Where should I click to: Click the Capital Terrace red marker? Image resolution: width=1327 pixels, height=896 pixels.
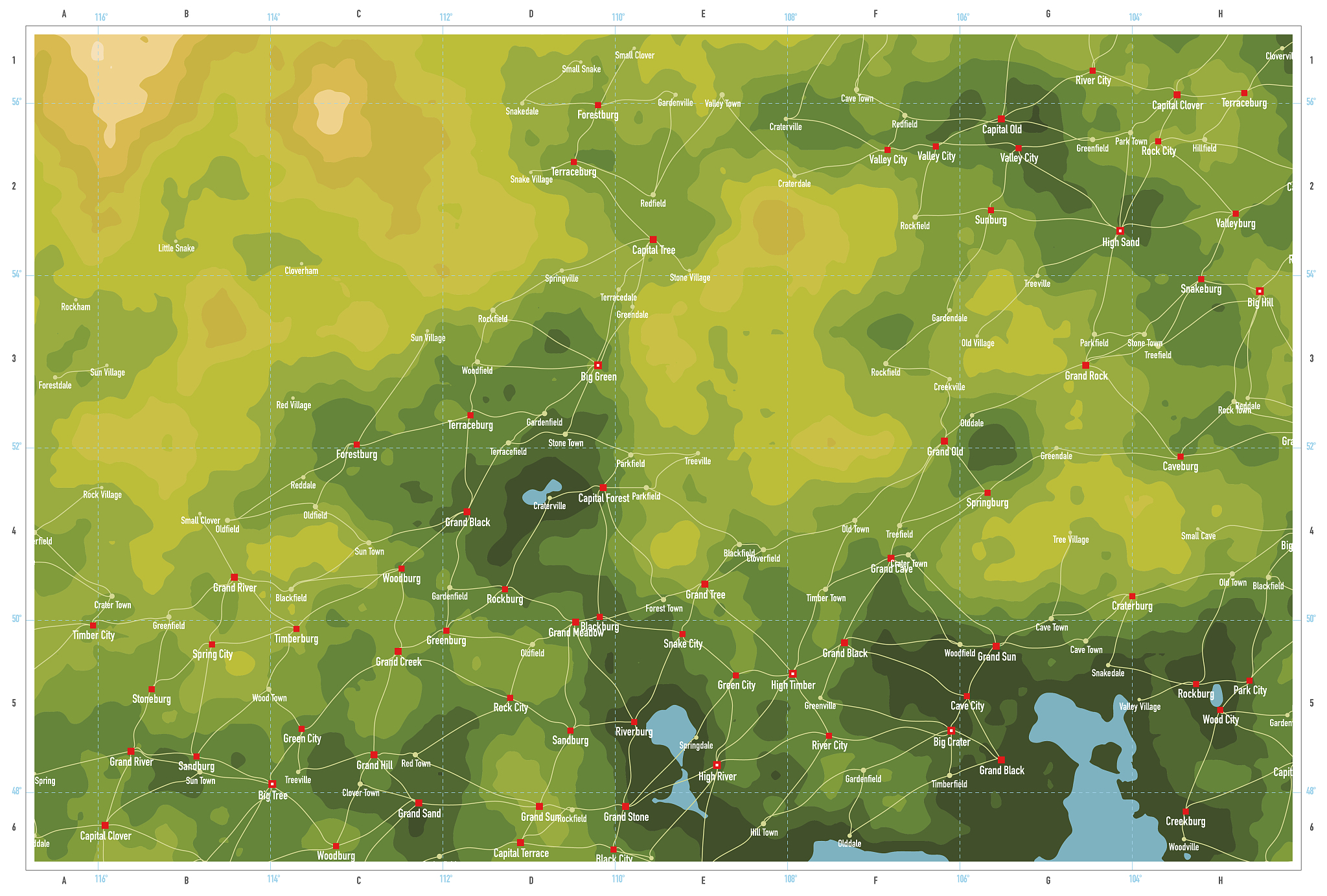click(520, 843)
